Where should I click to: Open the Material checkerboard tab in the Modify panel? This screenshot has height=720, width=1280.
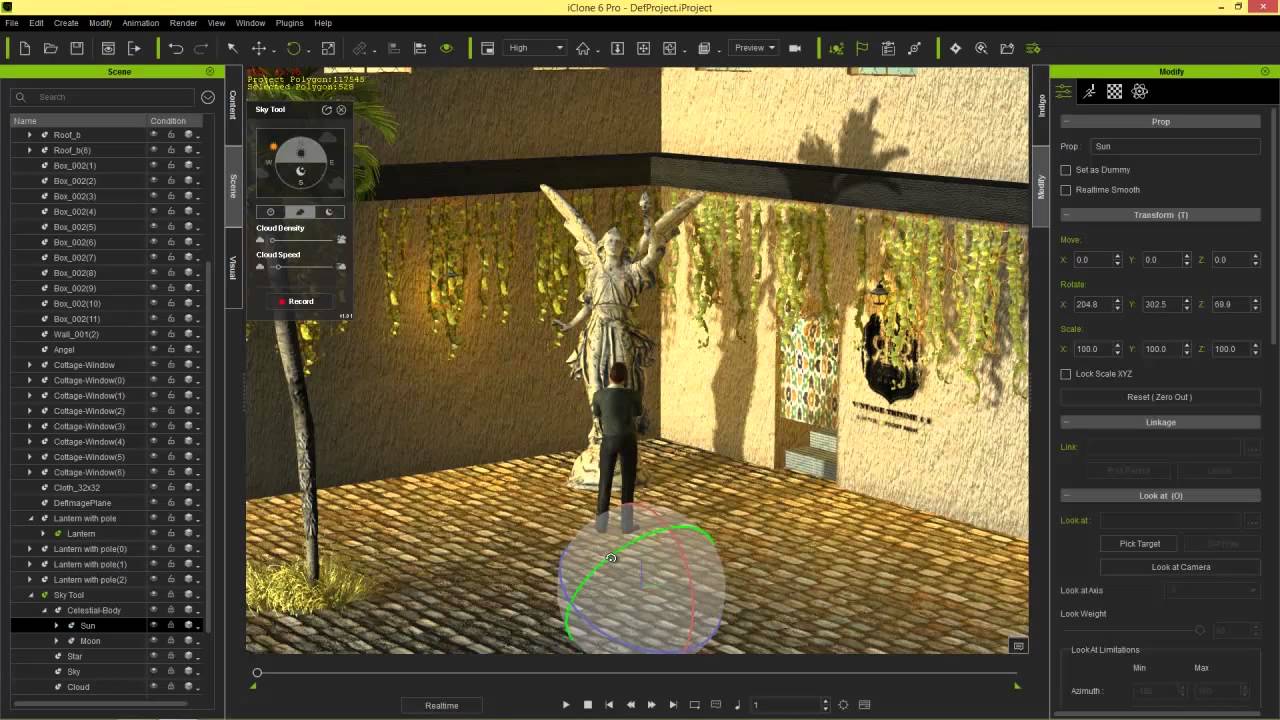pyautogui.click(x=1114, y=91)
